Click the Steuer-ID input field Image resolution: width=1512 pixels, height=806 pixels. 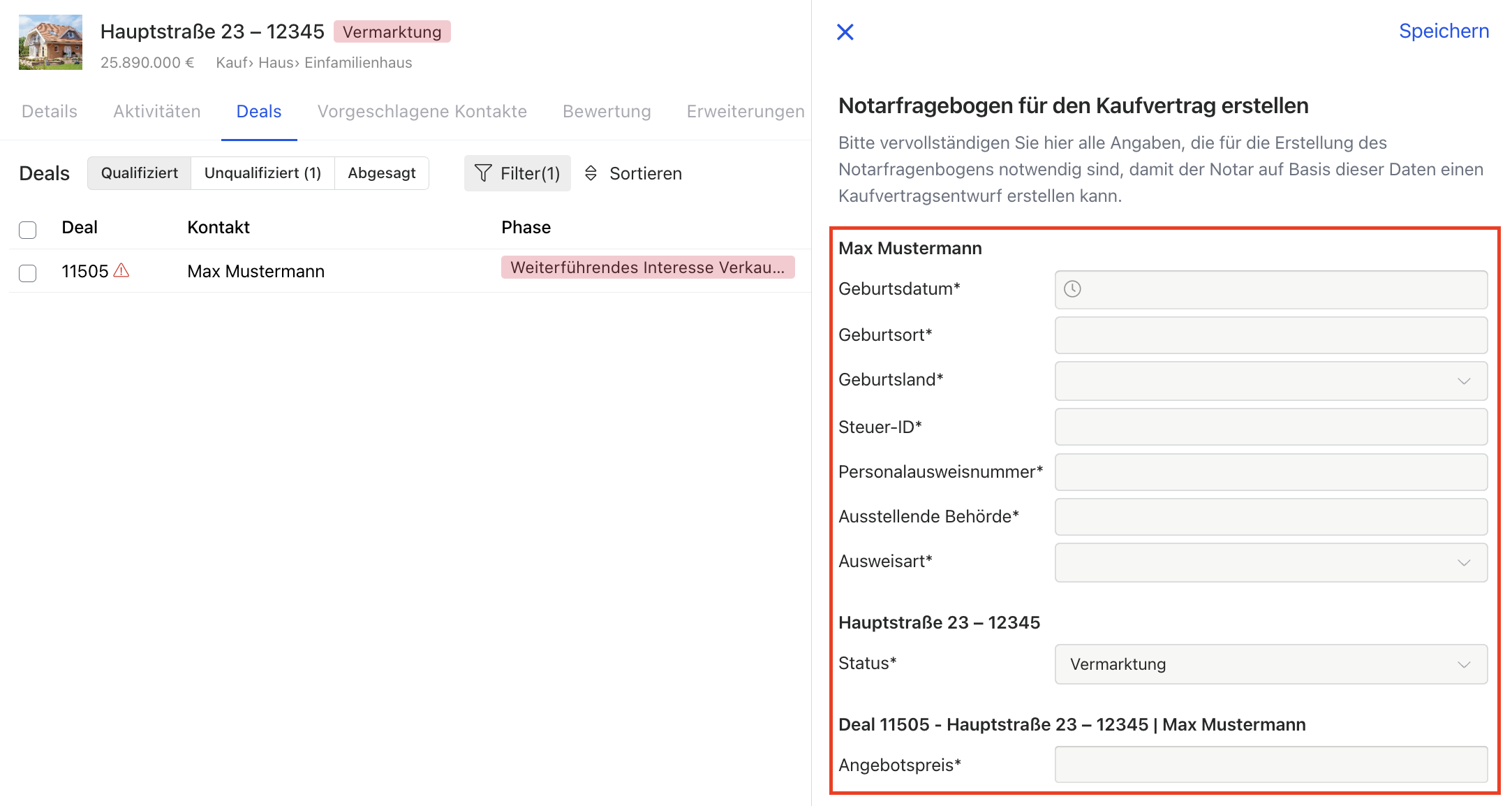click(x=1270, y=427)
